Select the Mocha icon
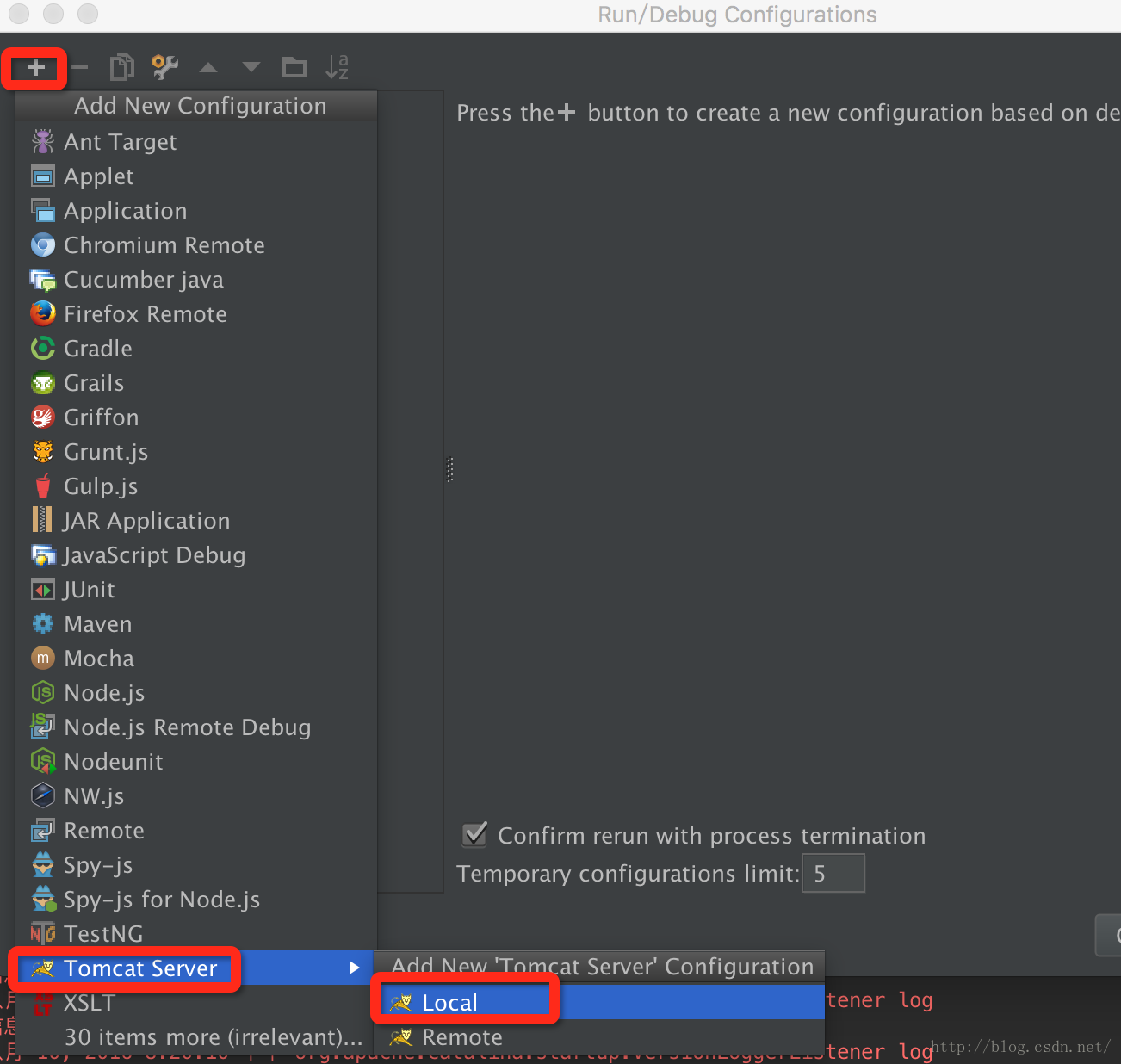 [43, 658]
